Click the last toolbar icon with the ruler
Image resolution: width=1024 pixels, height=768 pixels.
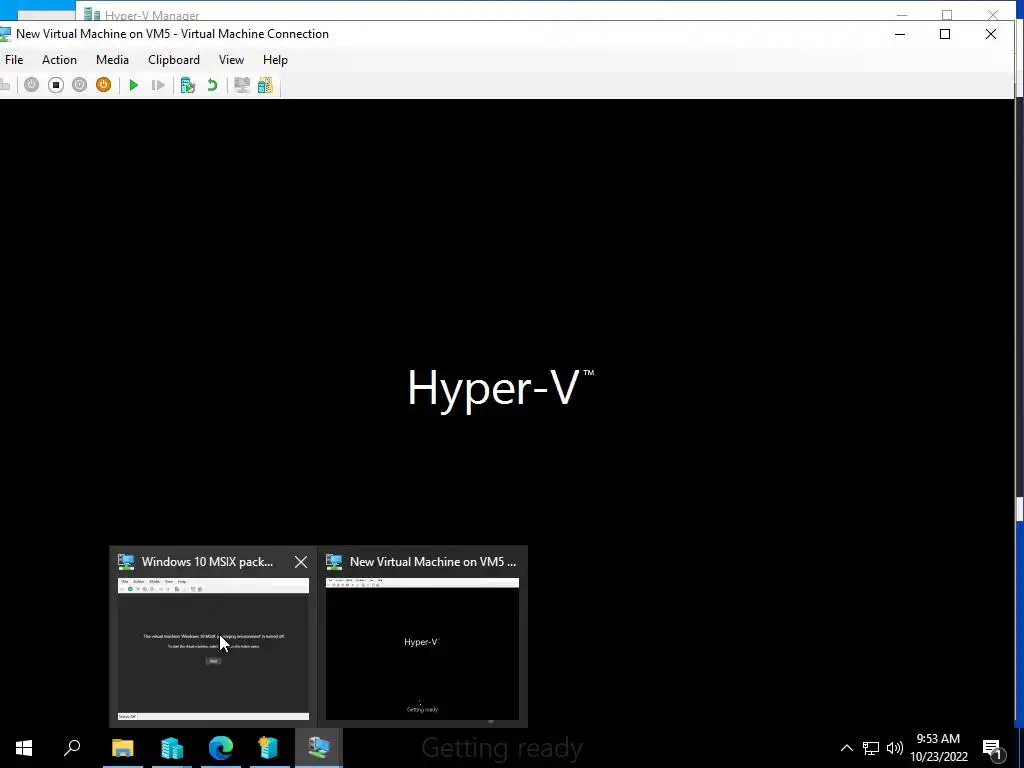(265, 85)
